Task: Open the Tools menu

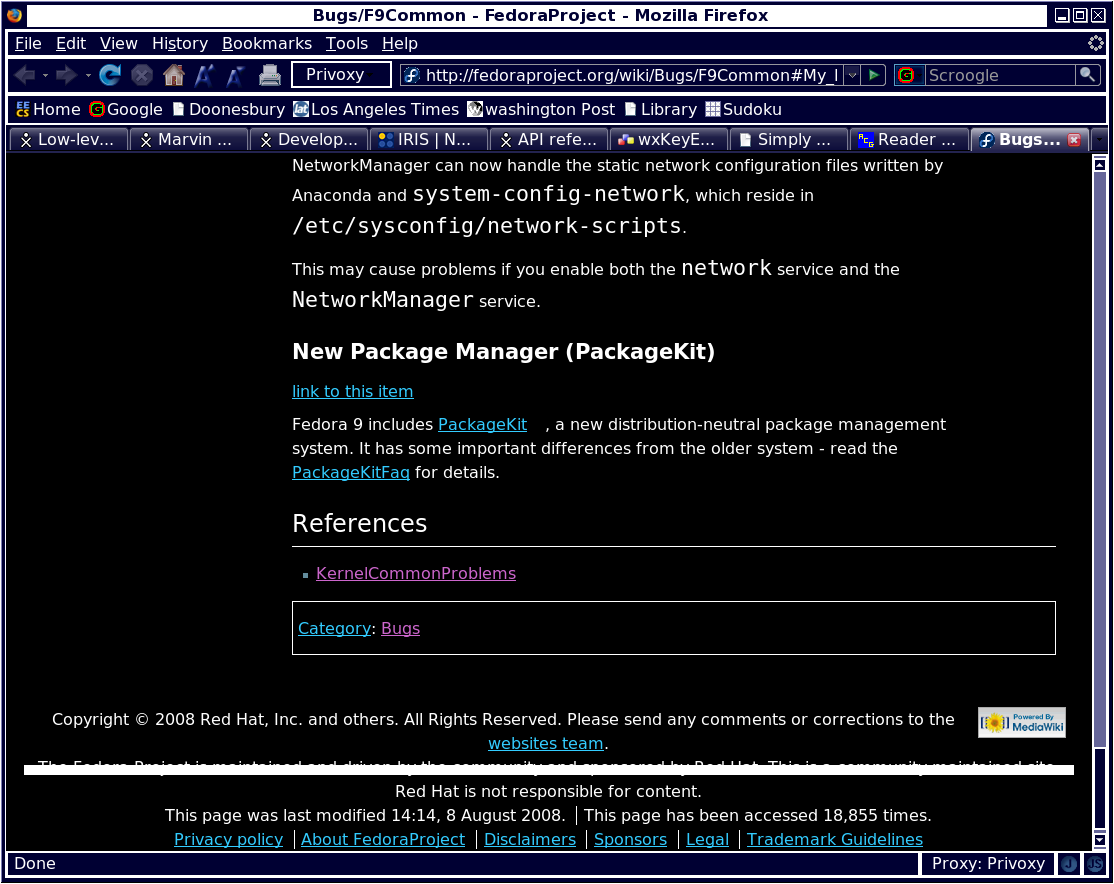Action: click(x=347, y=43)
